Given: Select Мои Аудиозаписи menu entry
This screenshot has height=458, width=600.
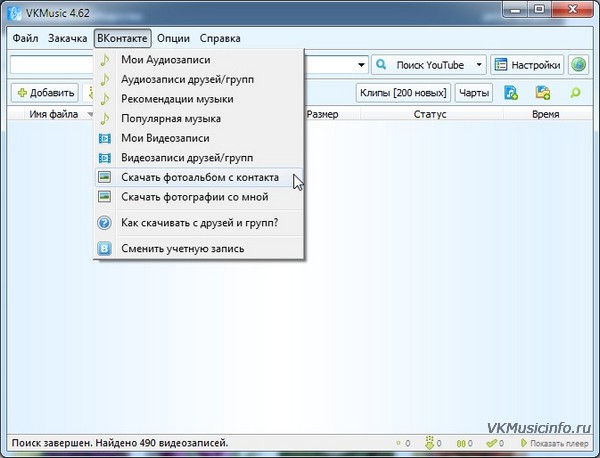Looking at the screenshot, I should pos(199,60).
